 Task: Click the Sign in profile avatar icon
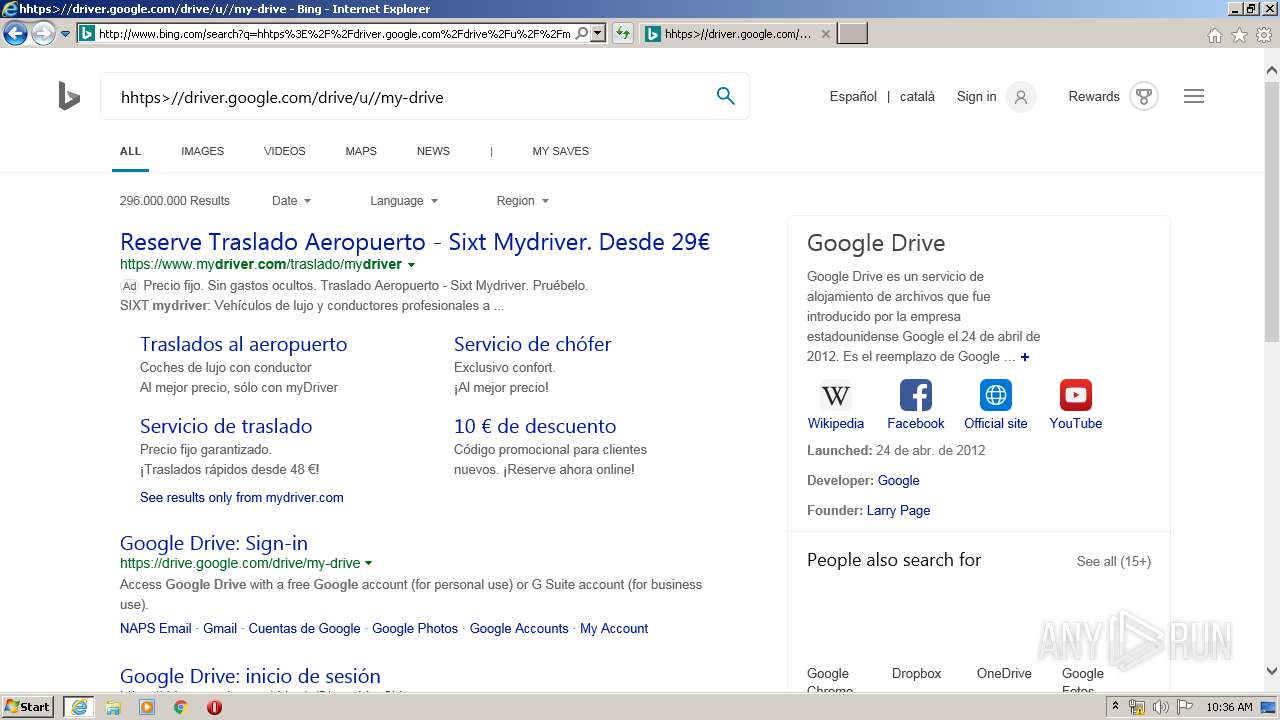click(x=1021, y=97)
